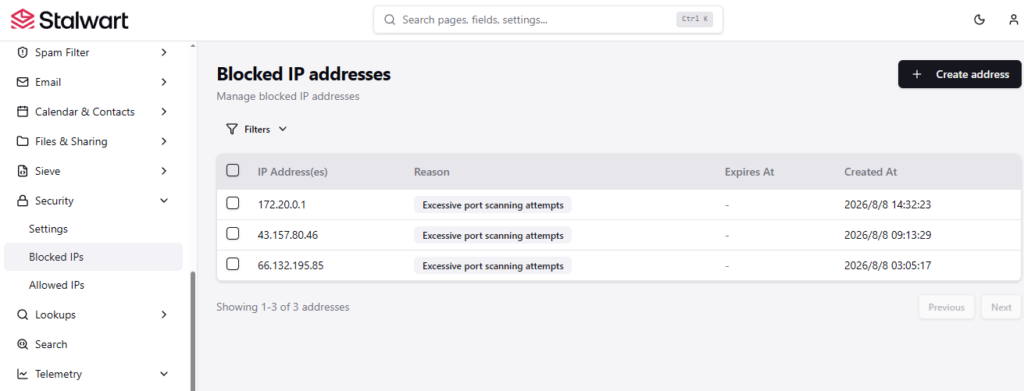Image resolution: width=1024 pixels, height=391 pixels.
Task: Check the box for 66.132.195.85
Action: coord(232,264)
